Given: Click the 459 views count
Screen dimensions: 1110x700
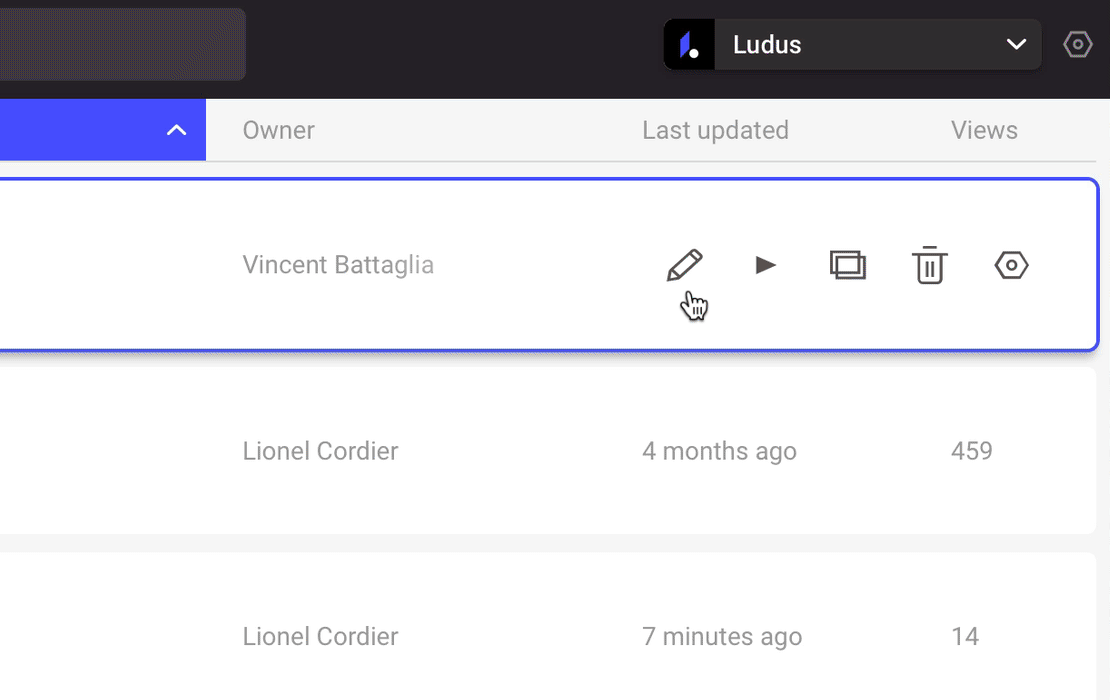Looking at the screenshot, I should pyautogui.click(x=971, y=451).
